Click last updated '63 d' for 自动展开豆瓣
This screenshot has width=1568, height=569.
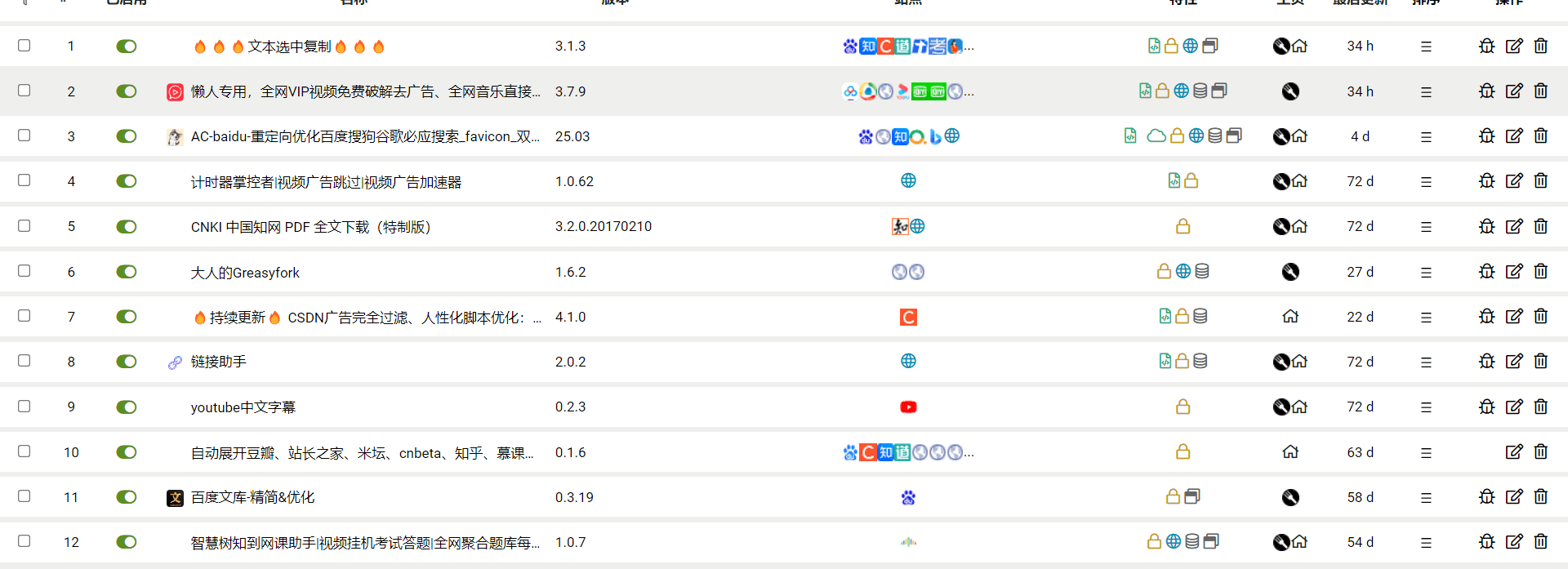[x=1360, y=452]
